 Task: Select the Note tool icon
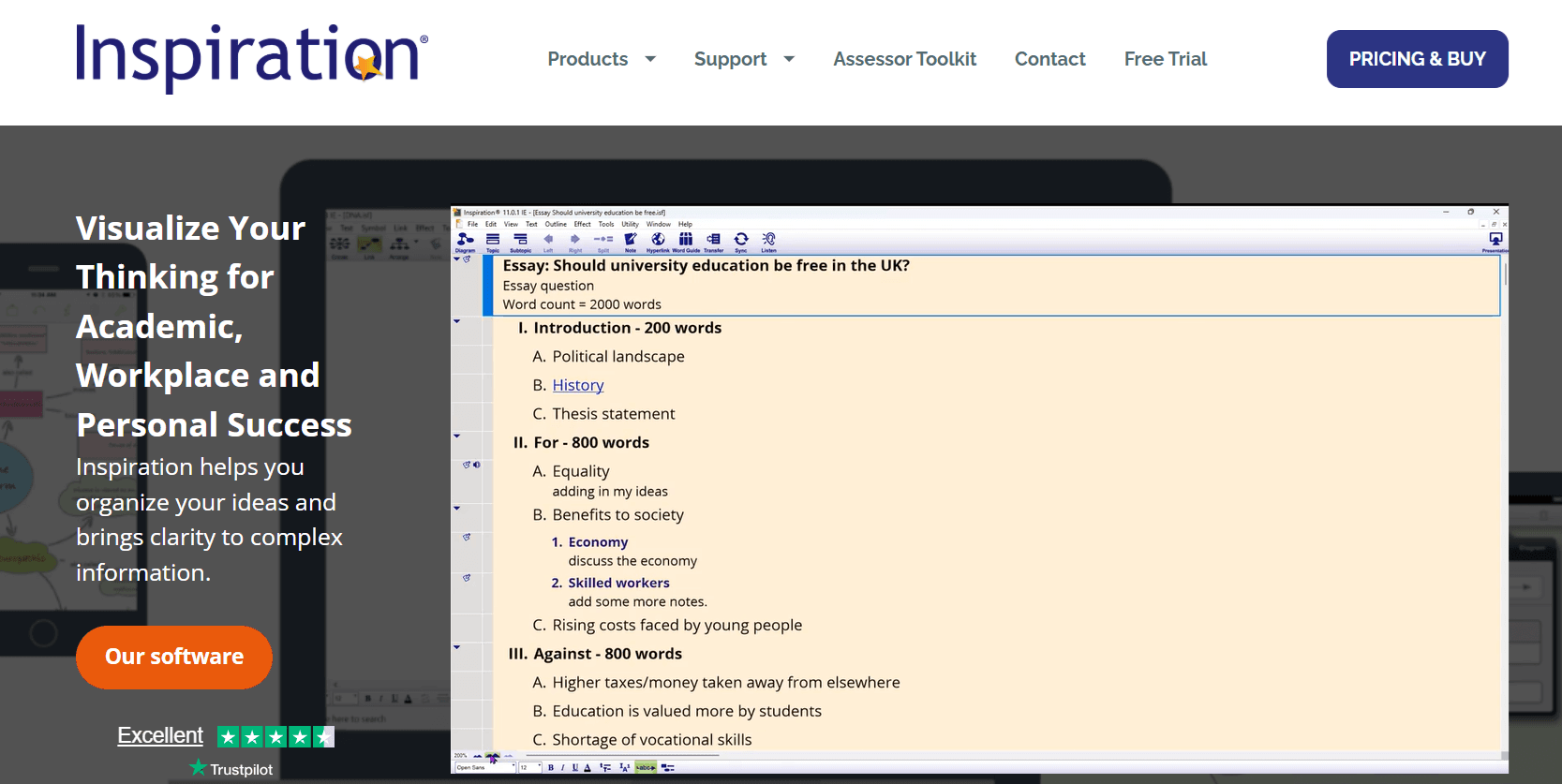(631, 240)
